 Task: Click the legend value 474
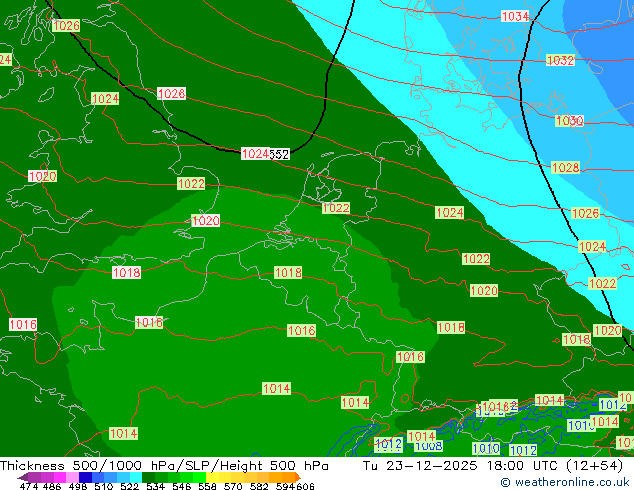coord(28,486)
